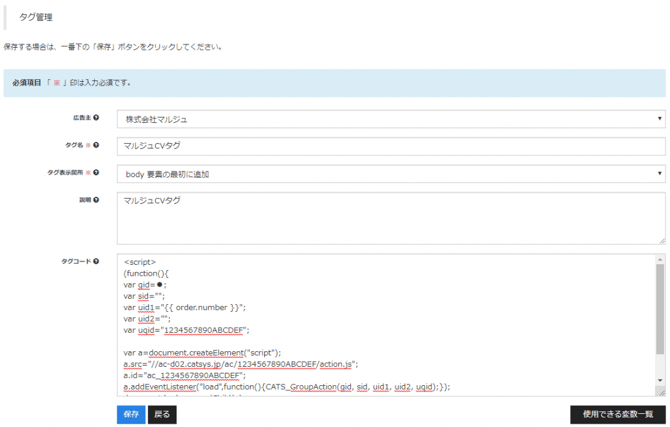Click the code area scrollbar thumb

tap(660, 309)
